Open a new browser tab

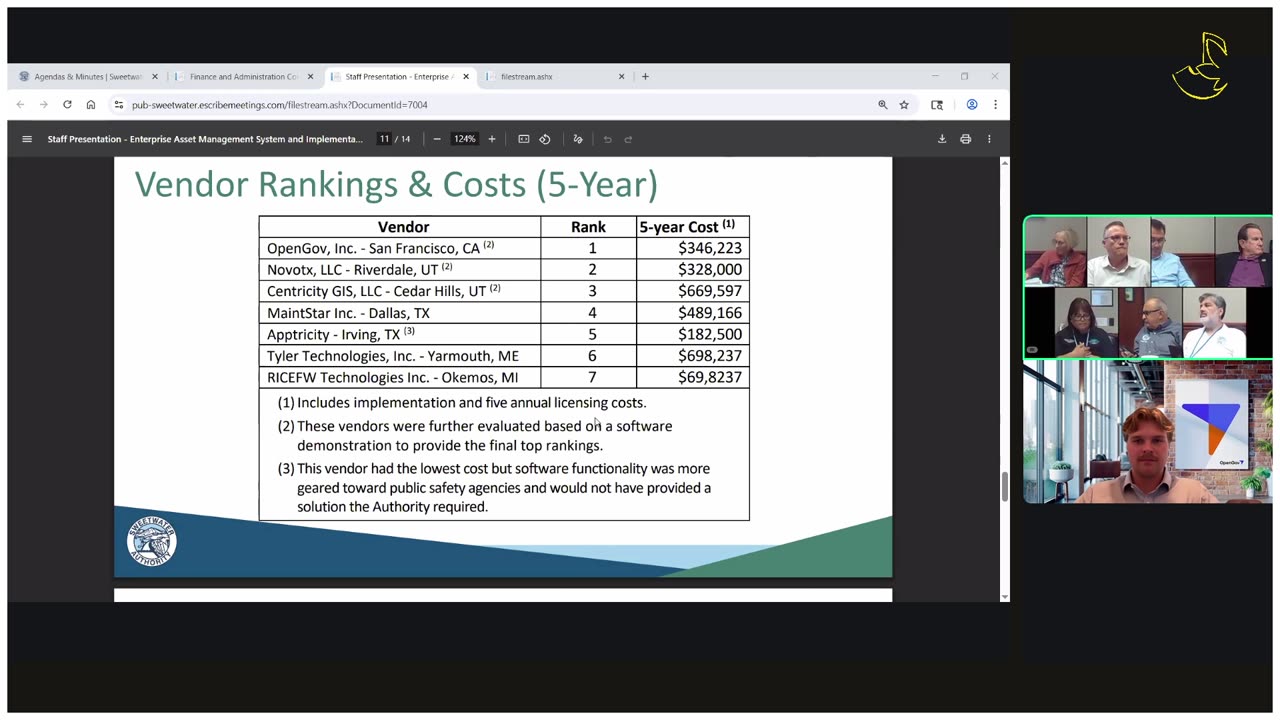tap(645, 76)
